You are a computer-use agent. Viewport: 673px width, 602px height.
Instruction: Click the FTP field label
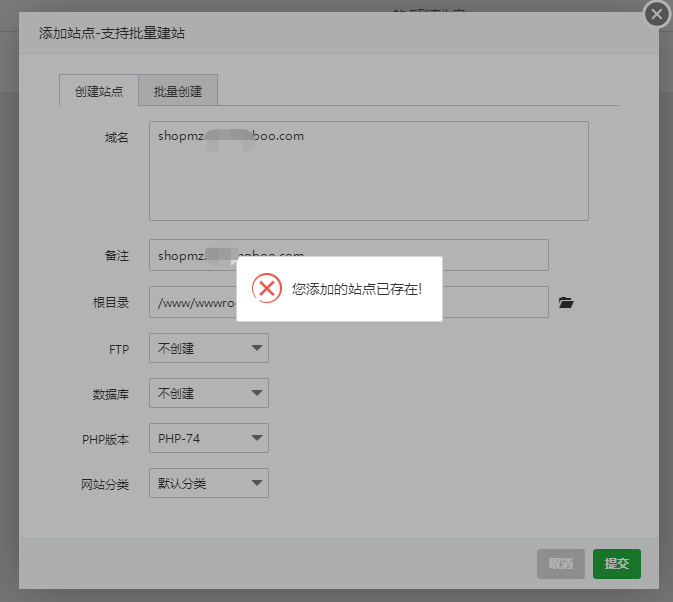click(x=119, y=350)
